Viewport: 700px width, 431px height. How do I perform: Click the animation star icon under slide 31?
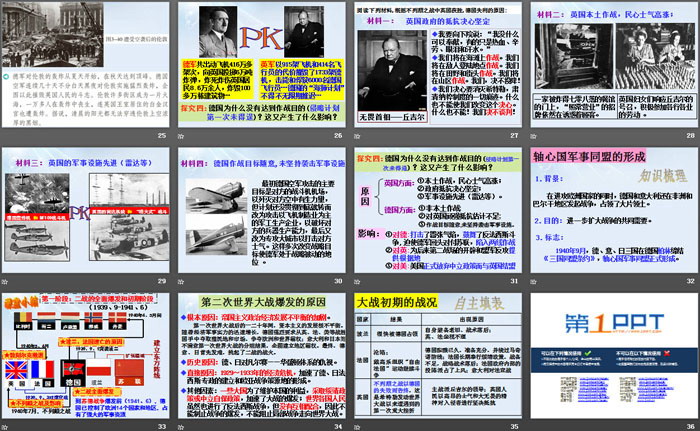coord(357,282)
